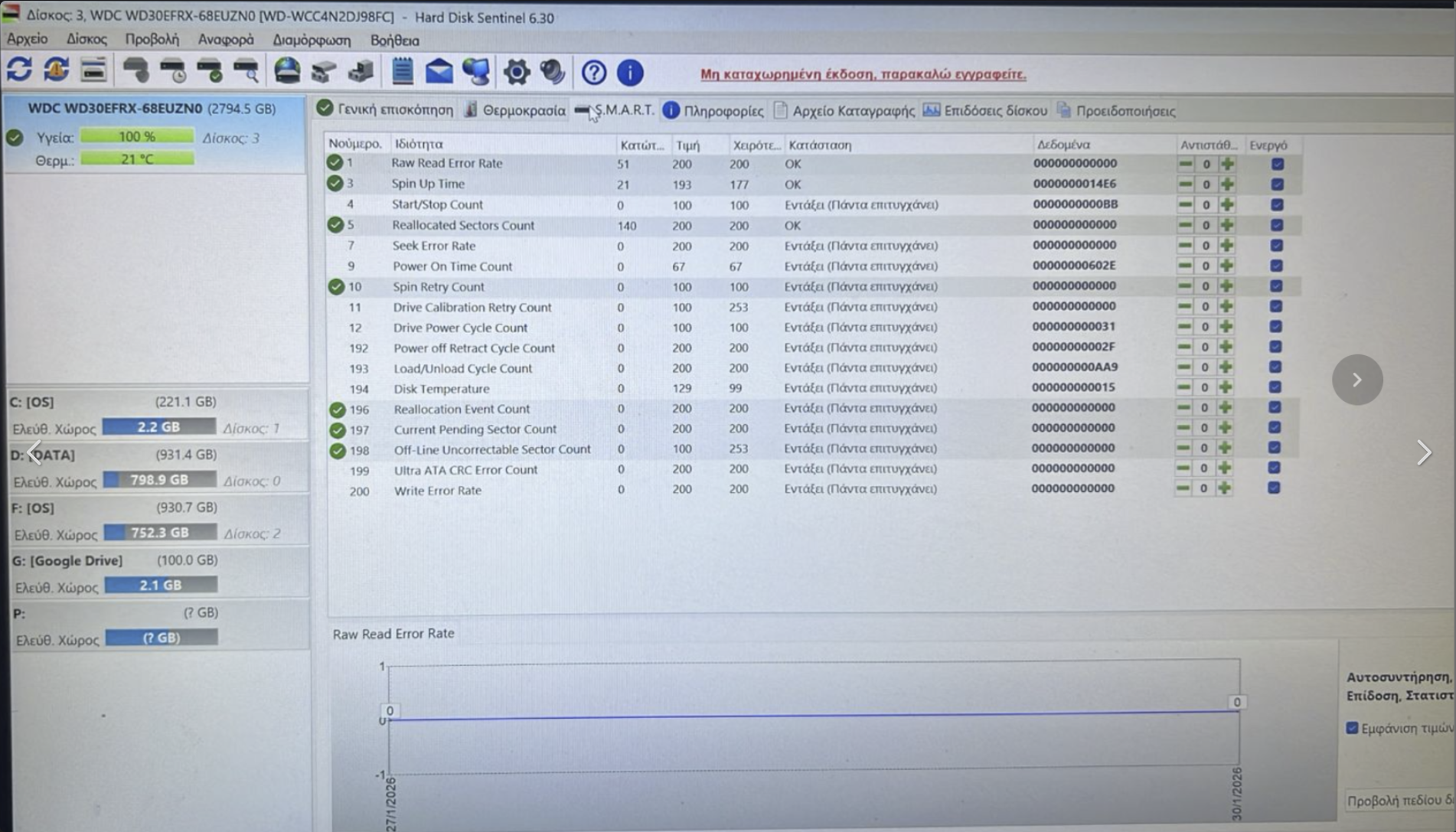This screenshot has width=1456, height=832.
Task: Click the disk with magnifying glass icon
Action: pos(246,71)
